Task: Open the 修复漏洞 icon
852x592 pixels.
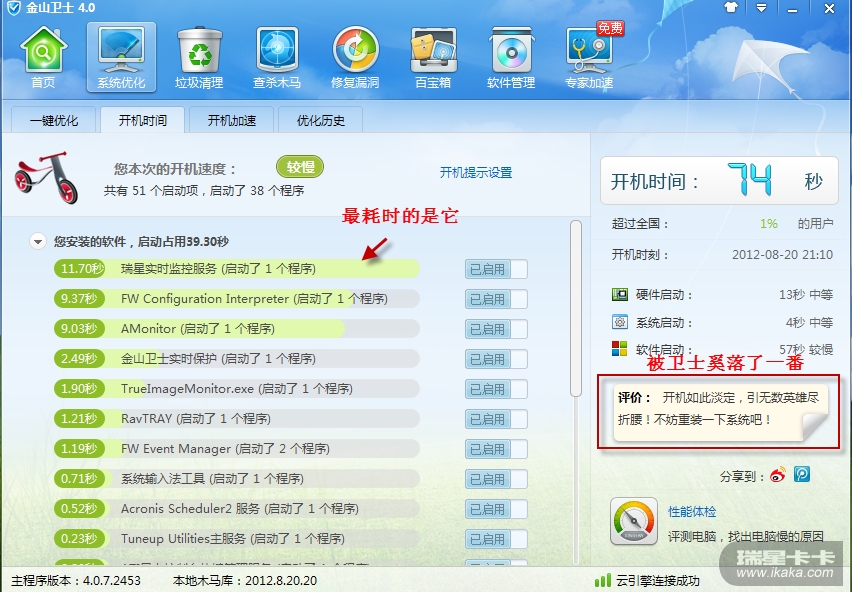Action: coord(355,57)
